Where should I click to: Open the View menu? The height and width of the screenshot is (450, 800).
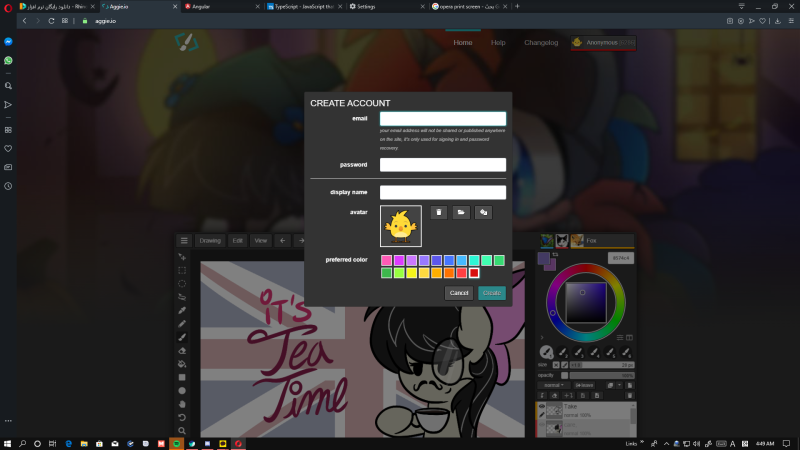pos(261,240)
